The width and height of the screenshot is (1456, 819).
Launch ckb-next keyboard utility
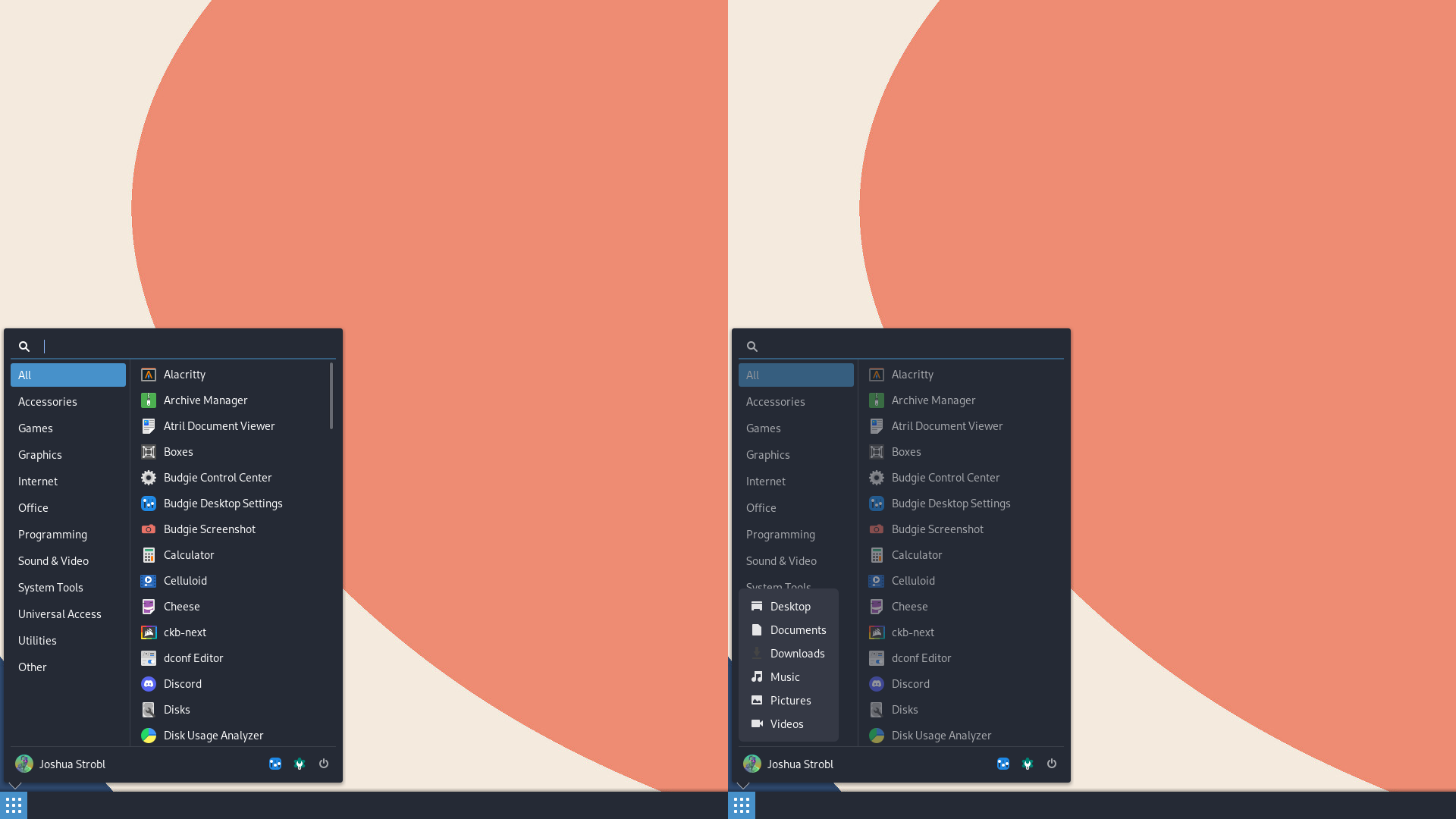184,632
